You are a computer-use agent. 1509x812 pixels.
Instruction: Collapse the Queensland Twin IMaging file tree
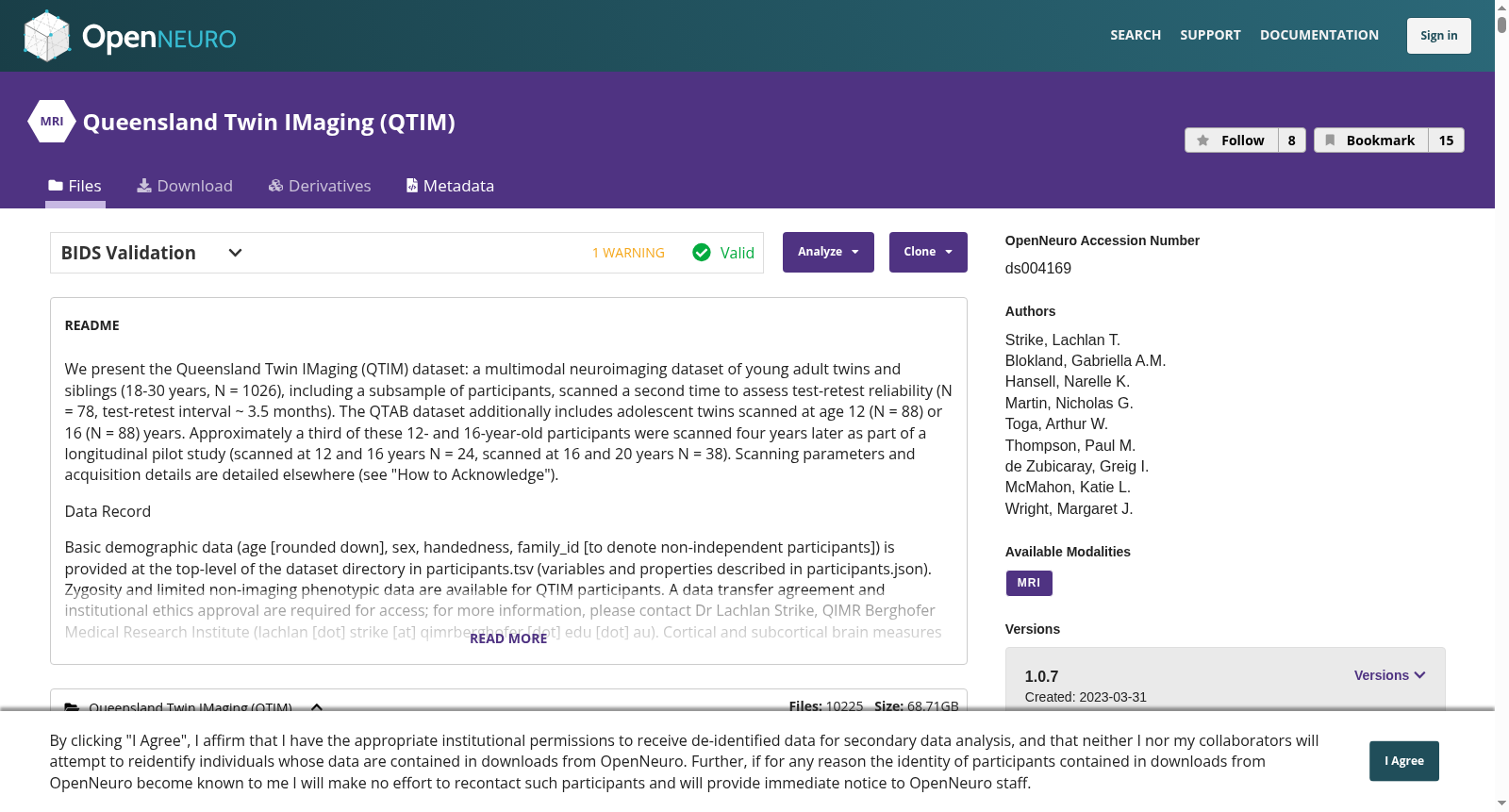(x=317, y=706)
